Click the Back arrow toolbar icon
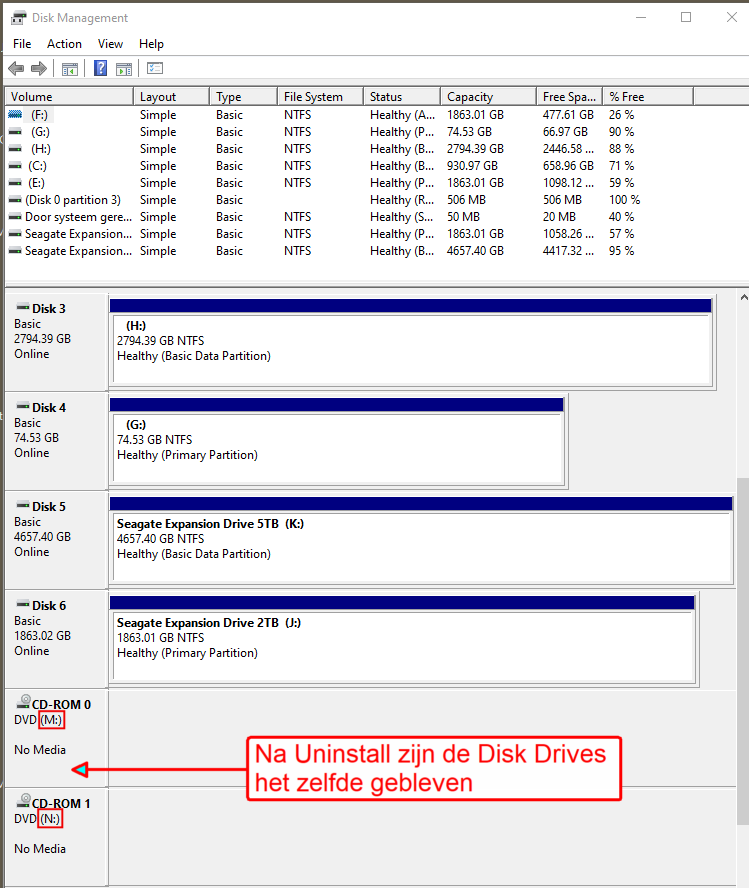This screenshot has width=749, height=888. click(16, 69)
